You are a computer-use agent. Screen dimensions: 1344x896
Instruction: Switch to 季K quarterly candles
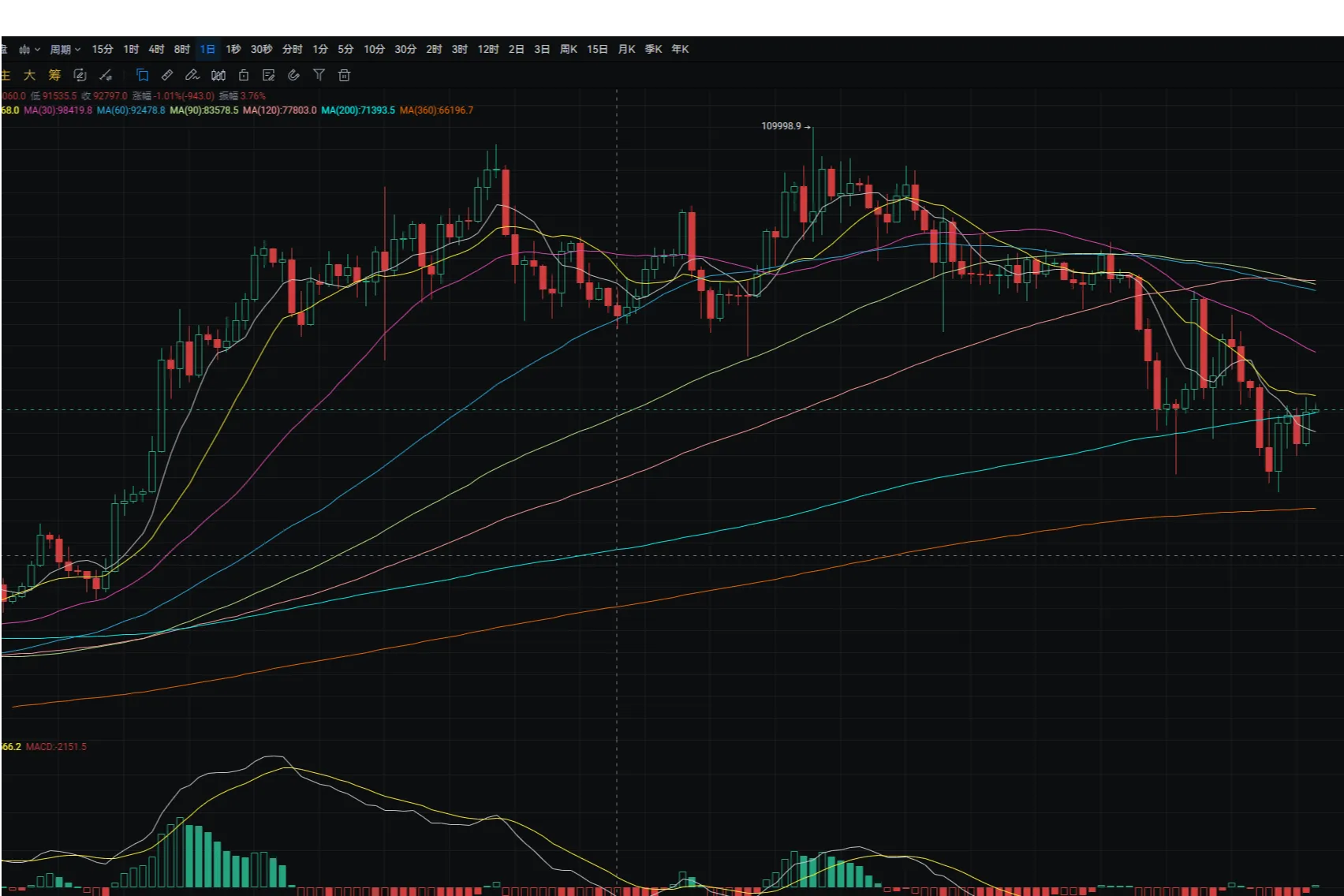click(653, 50)
